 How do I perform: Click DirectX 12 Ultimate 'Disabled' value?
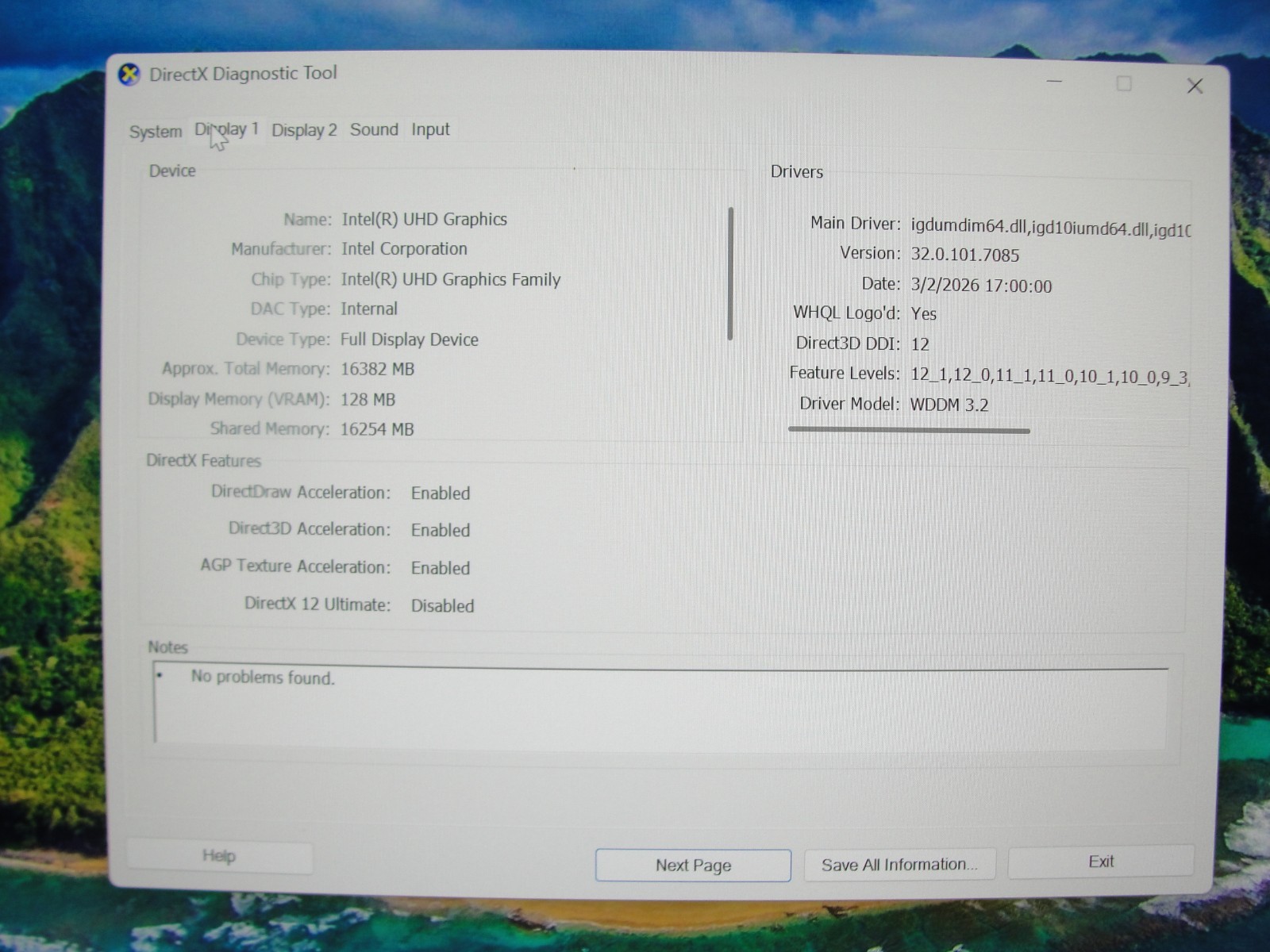coord(442,606)
